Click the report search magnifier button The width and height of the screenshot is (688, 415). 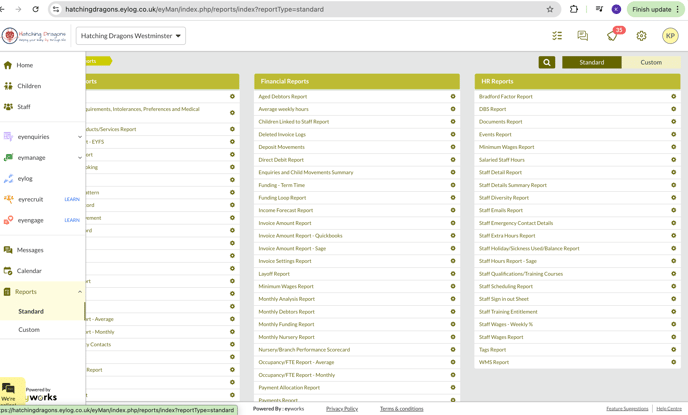(547, 62)
